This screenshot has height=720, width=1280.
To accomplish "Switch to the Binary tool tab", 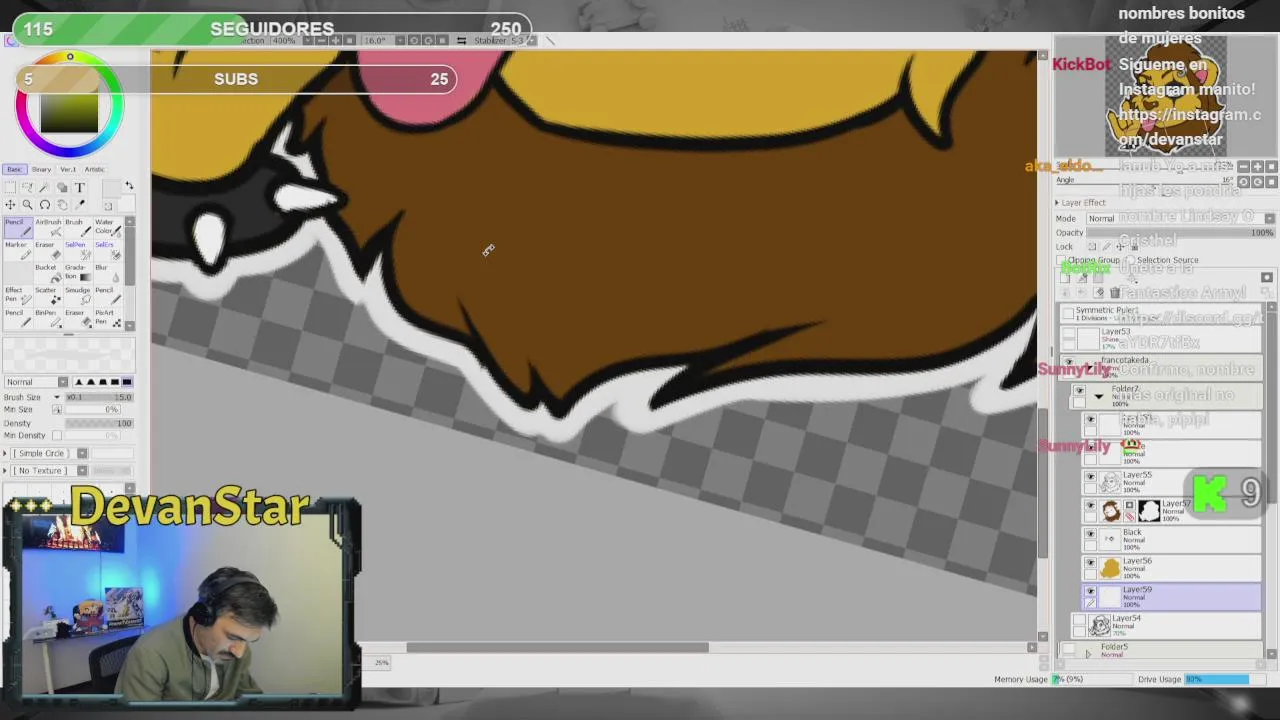I will (x=41, y=169).
